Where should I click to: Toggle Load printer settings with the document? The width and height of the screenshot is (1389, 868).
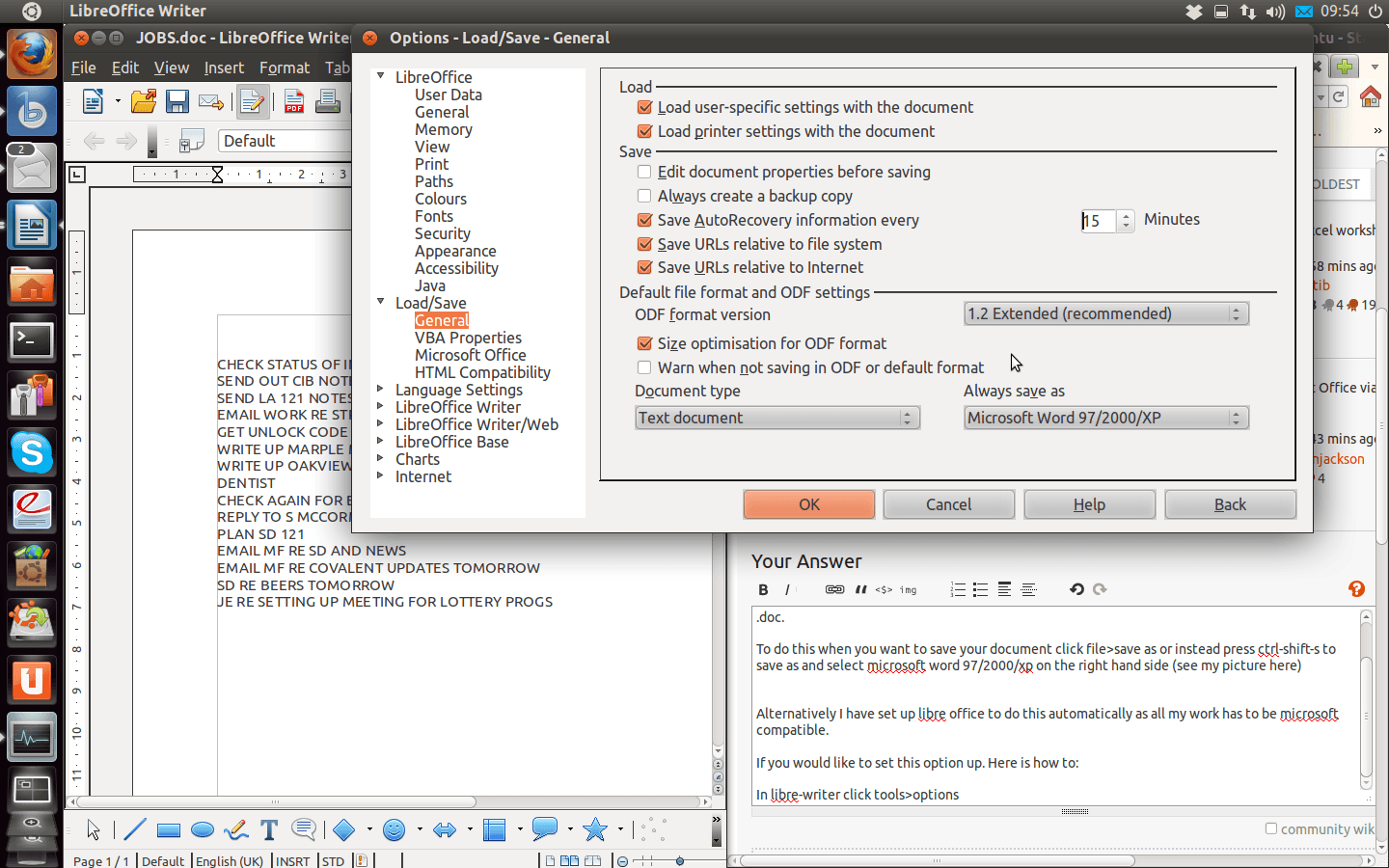(x=644, y=131)
